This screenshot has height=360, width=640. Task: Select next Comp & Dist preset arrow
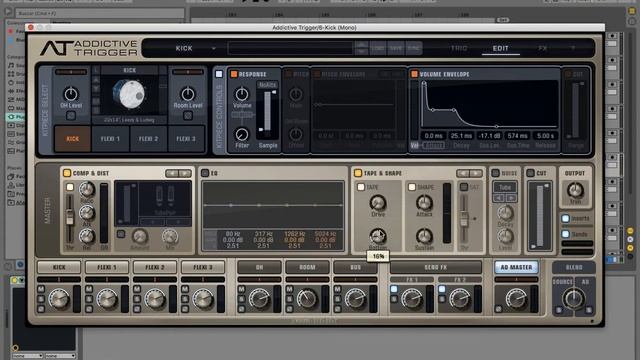[x=185, y=173]
